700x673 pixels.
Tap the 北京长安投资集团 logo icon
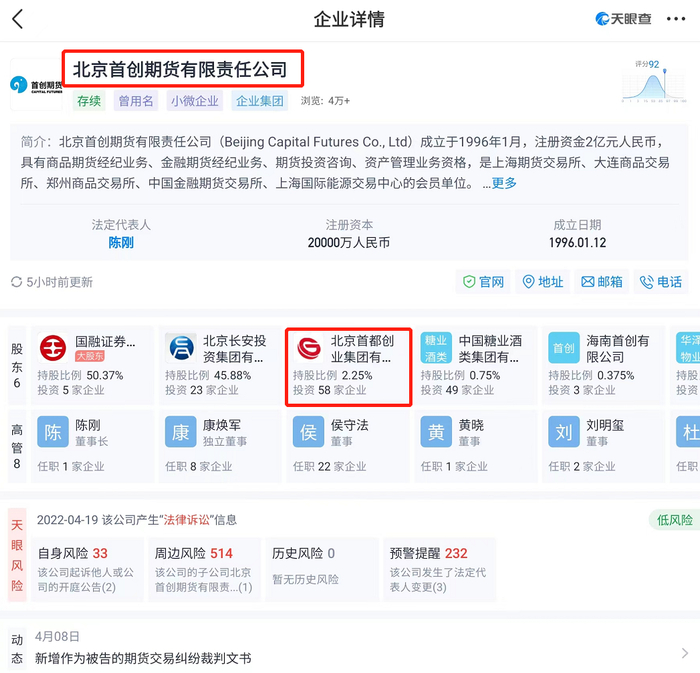coord(181,348)
